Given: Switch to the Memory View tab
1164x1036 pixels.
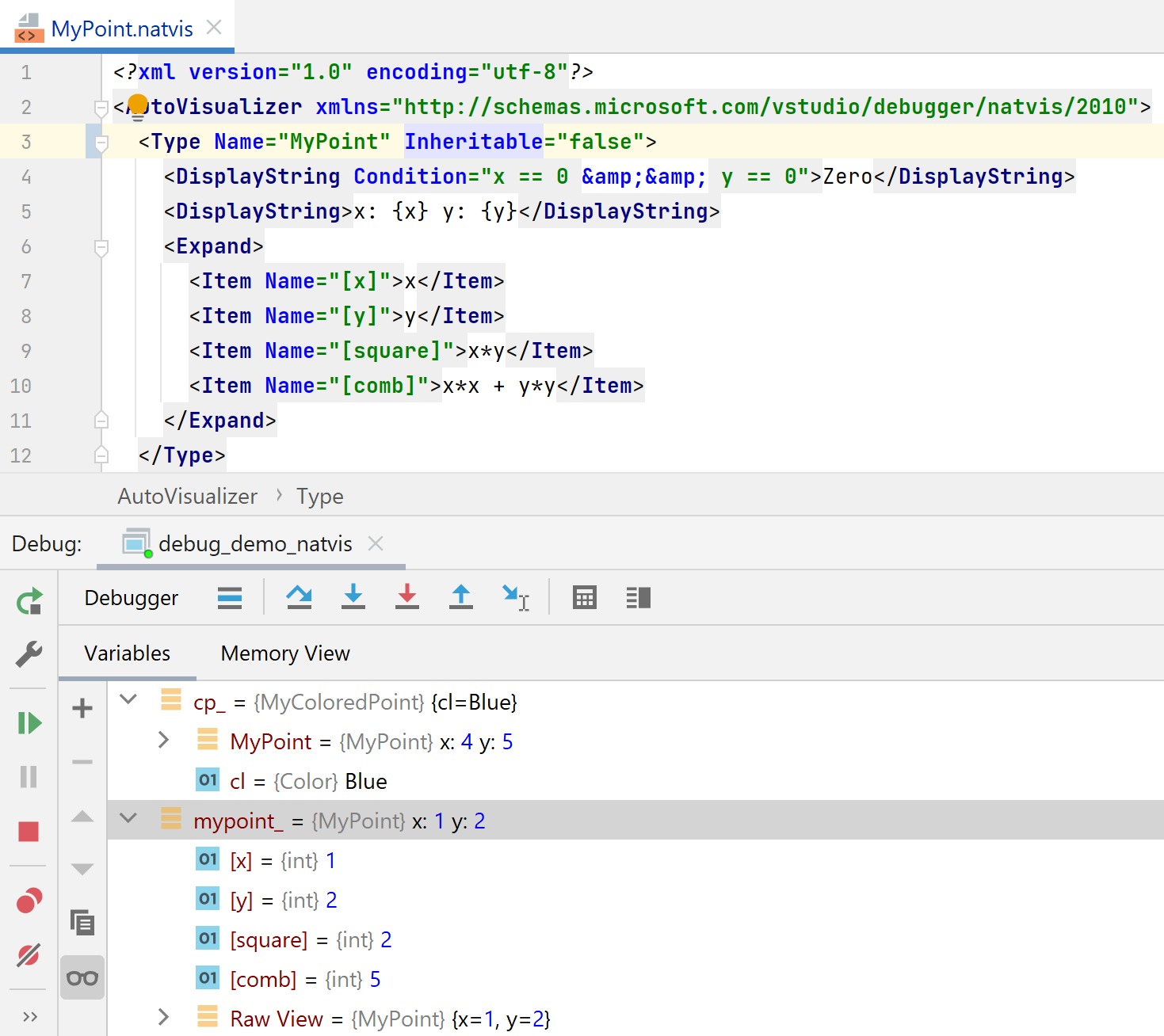Looking at the screenshot, I should coord(284,653).
